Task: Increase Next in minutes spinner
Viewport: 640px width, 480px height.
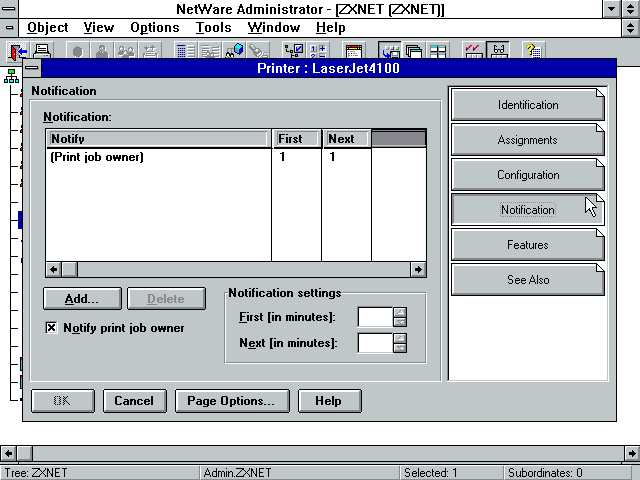Action: click(400, 338)
